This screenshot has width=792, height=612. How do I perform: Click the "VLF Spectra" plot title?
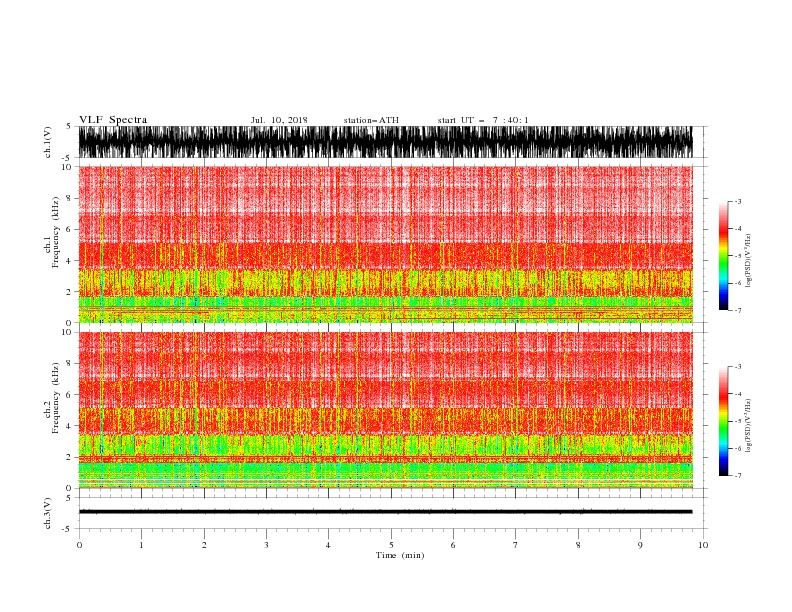point(113,120)
